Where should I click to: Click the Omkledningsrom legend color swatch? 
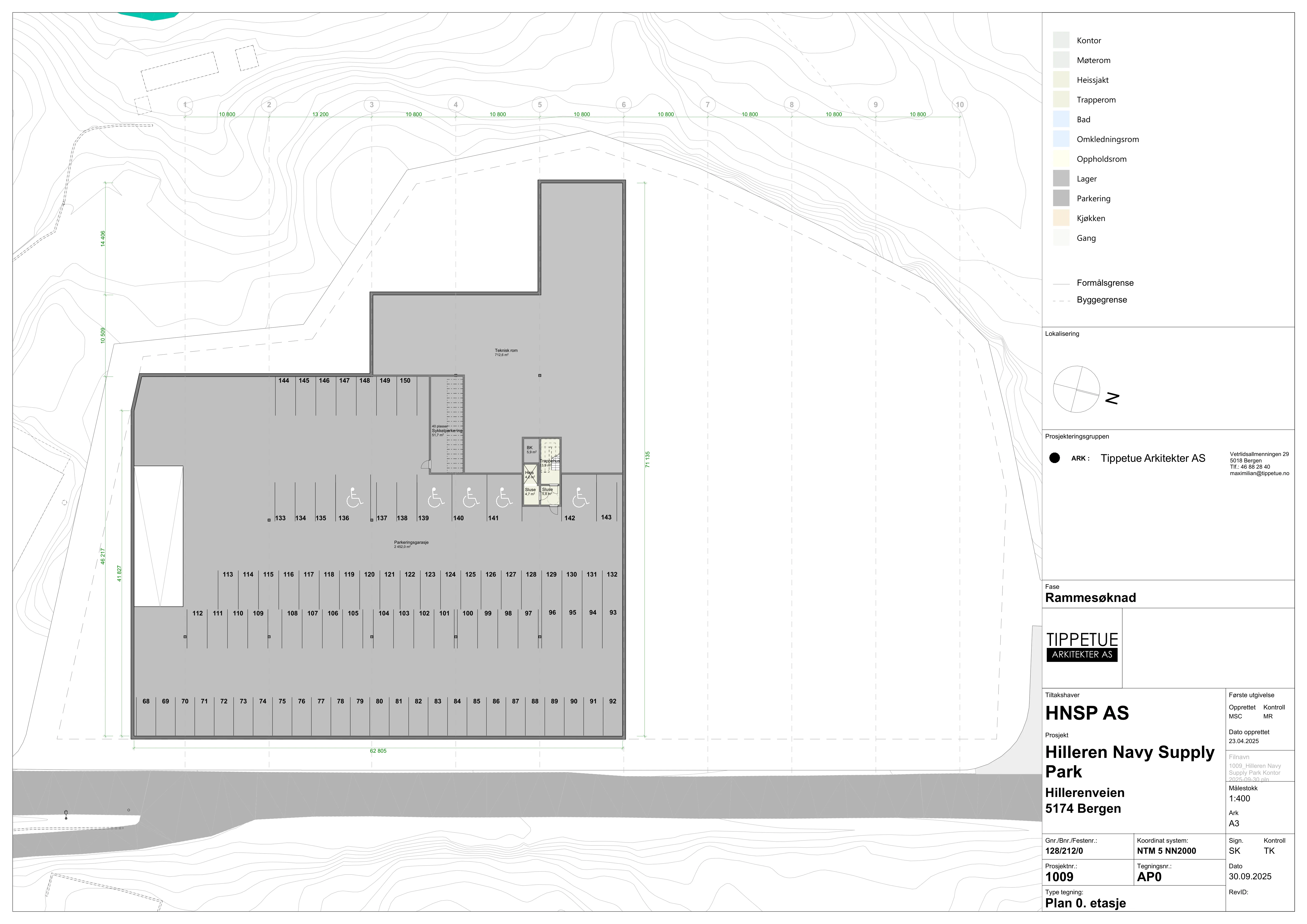coord(1061,139)
